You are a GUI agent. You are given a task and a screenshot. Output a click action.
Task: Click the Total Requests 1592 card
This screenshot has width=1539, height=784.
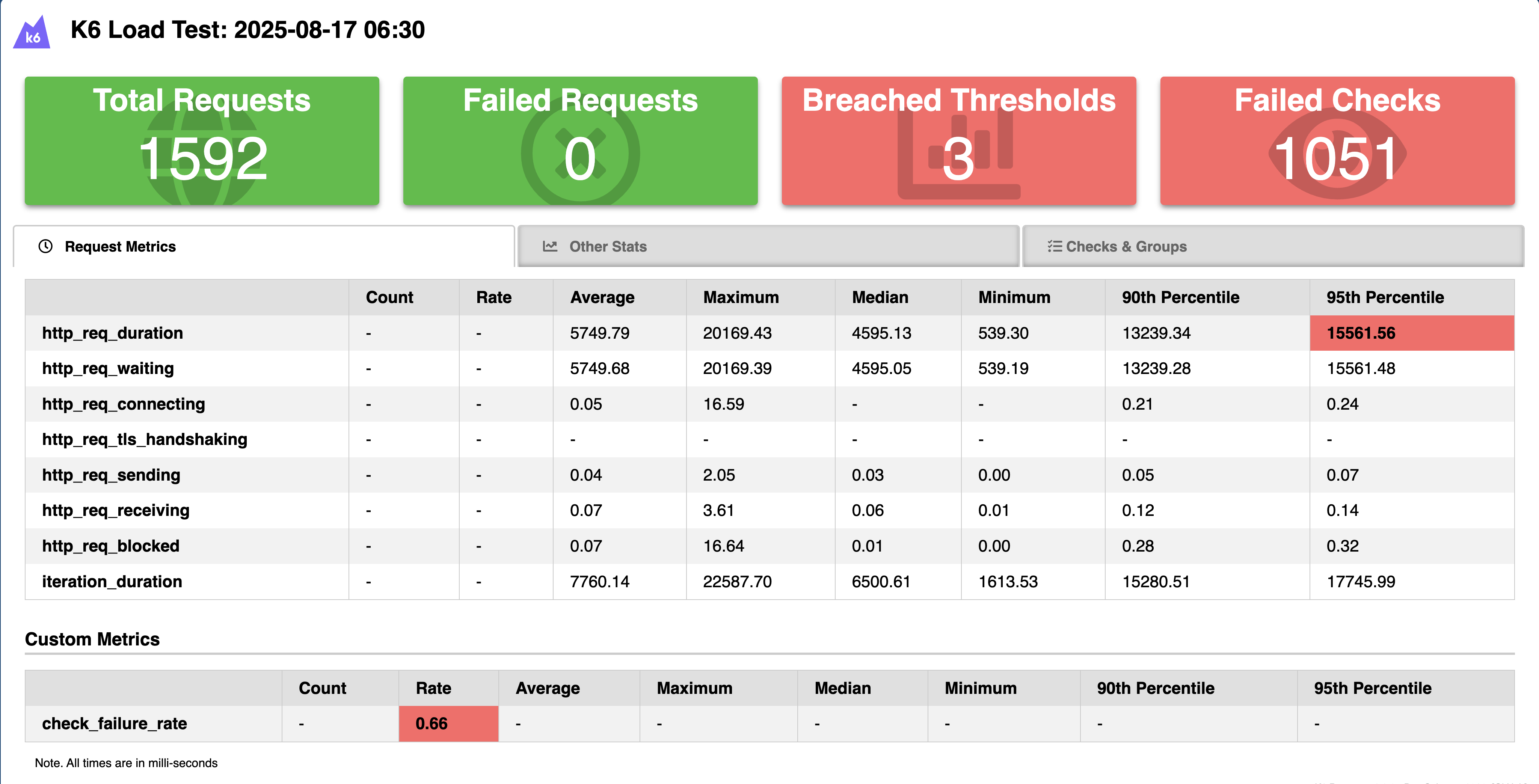[x=202, y=141]
